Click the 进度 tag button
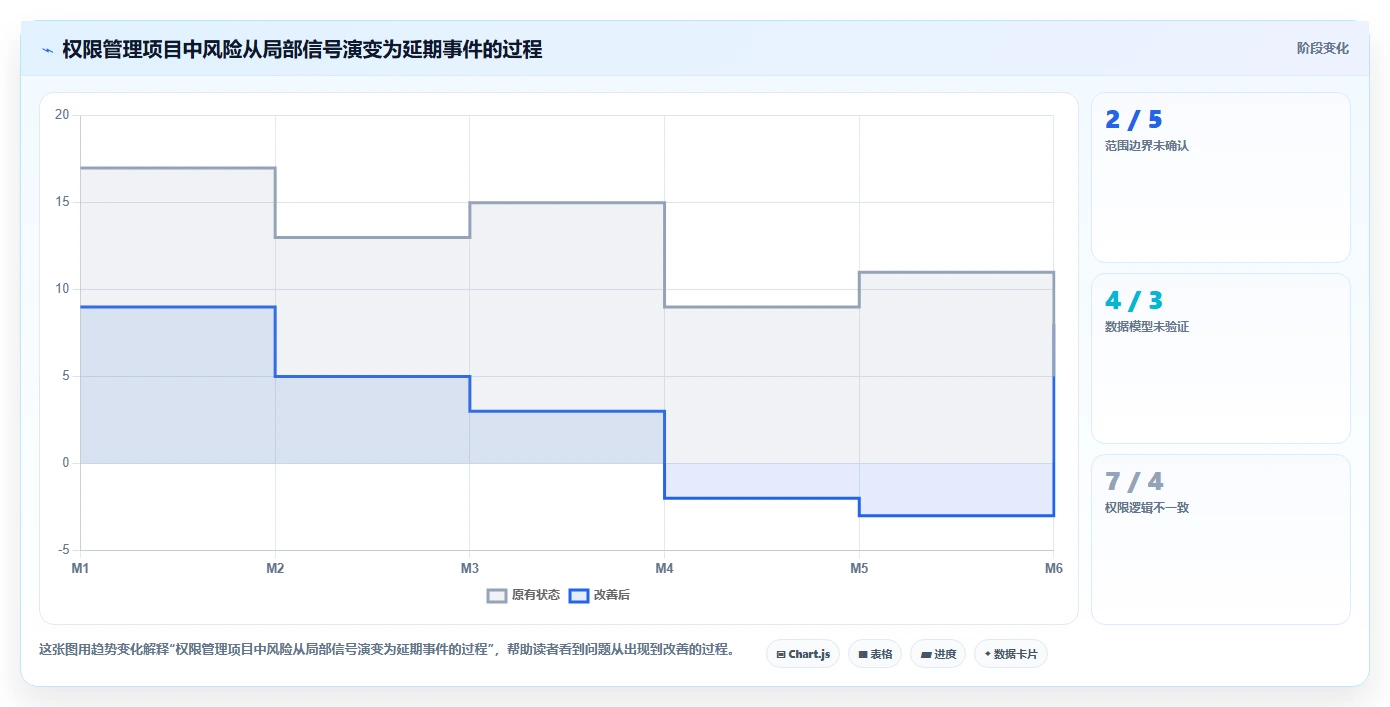Image resolution: width=1390 pixels, height=707 pixels. coord(938,654)
